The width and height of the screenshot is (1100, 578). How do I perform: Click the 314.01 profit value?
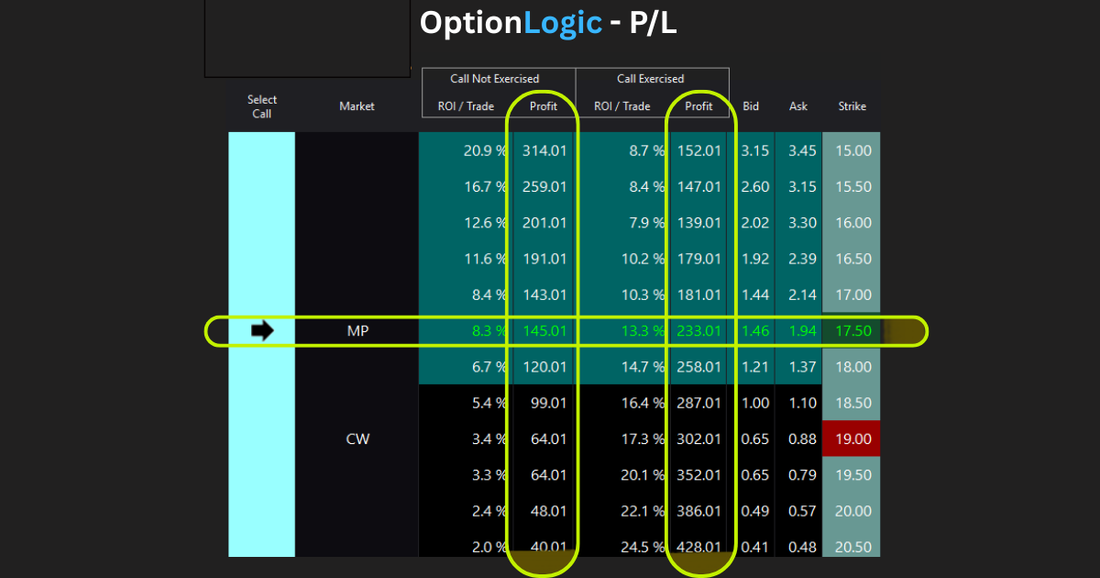coord(544,150)
